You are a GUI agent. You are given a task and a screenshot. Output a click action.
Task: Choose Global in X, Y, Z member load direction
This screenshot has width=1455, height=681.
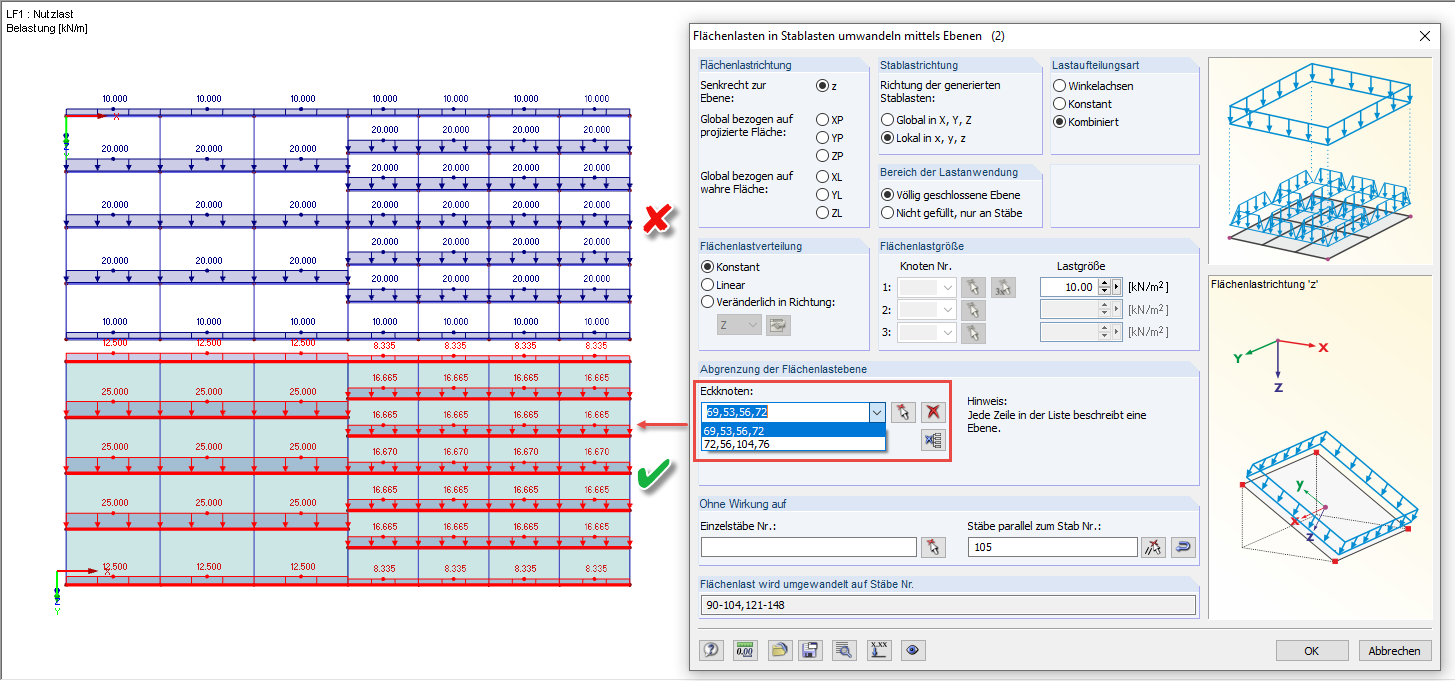point(887,120)
